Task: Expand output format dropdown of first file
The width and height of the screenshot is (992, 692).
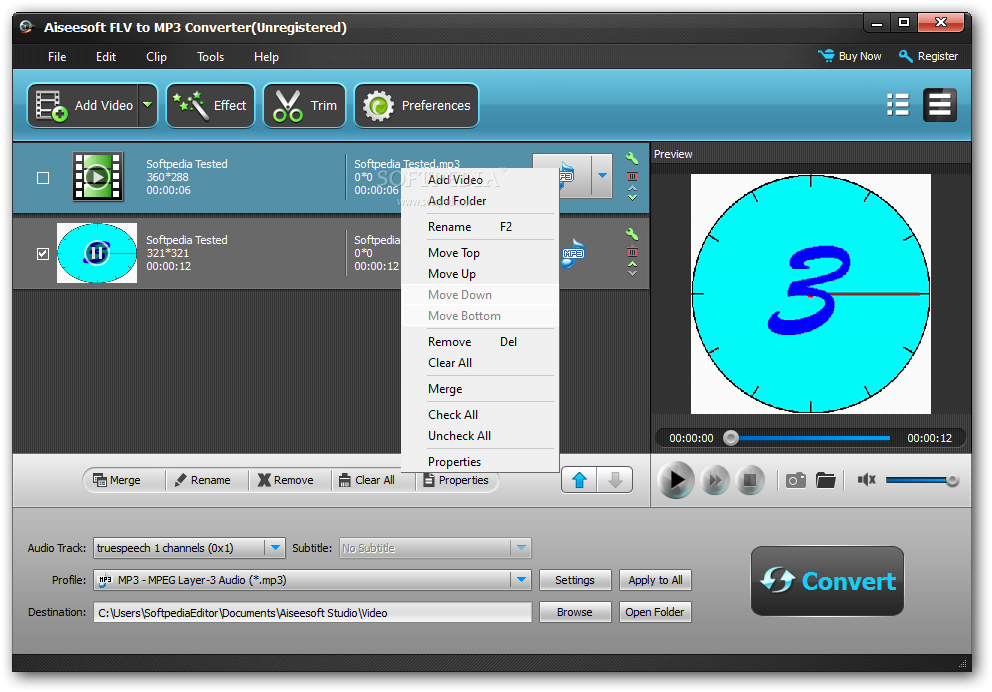Action: [602, 176]
